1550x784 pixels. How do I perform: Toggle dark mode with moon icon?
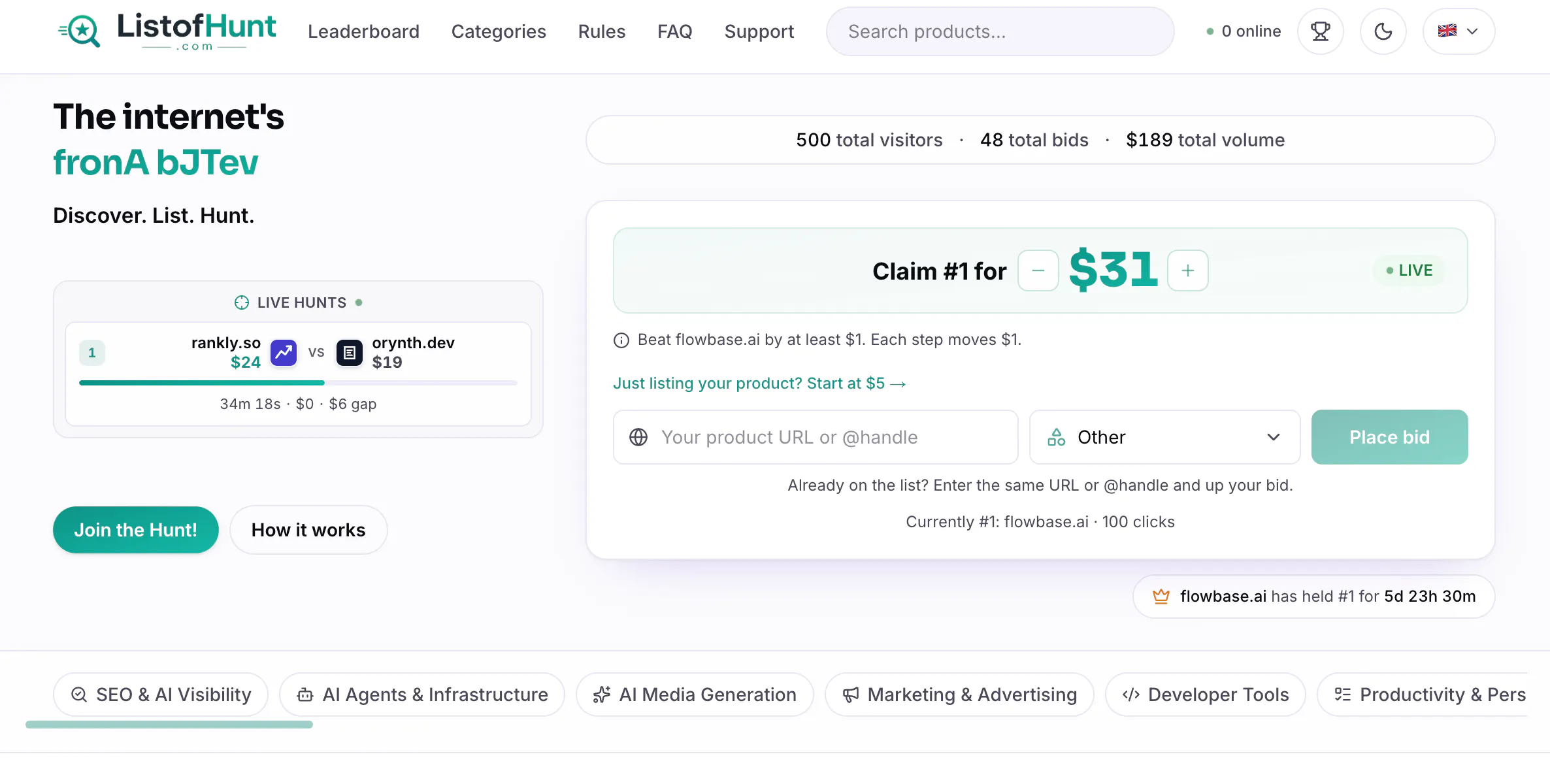pos(1383,31)
